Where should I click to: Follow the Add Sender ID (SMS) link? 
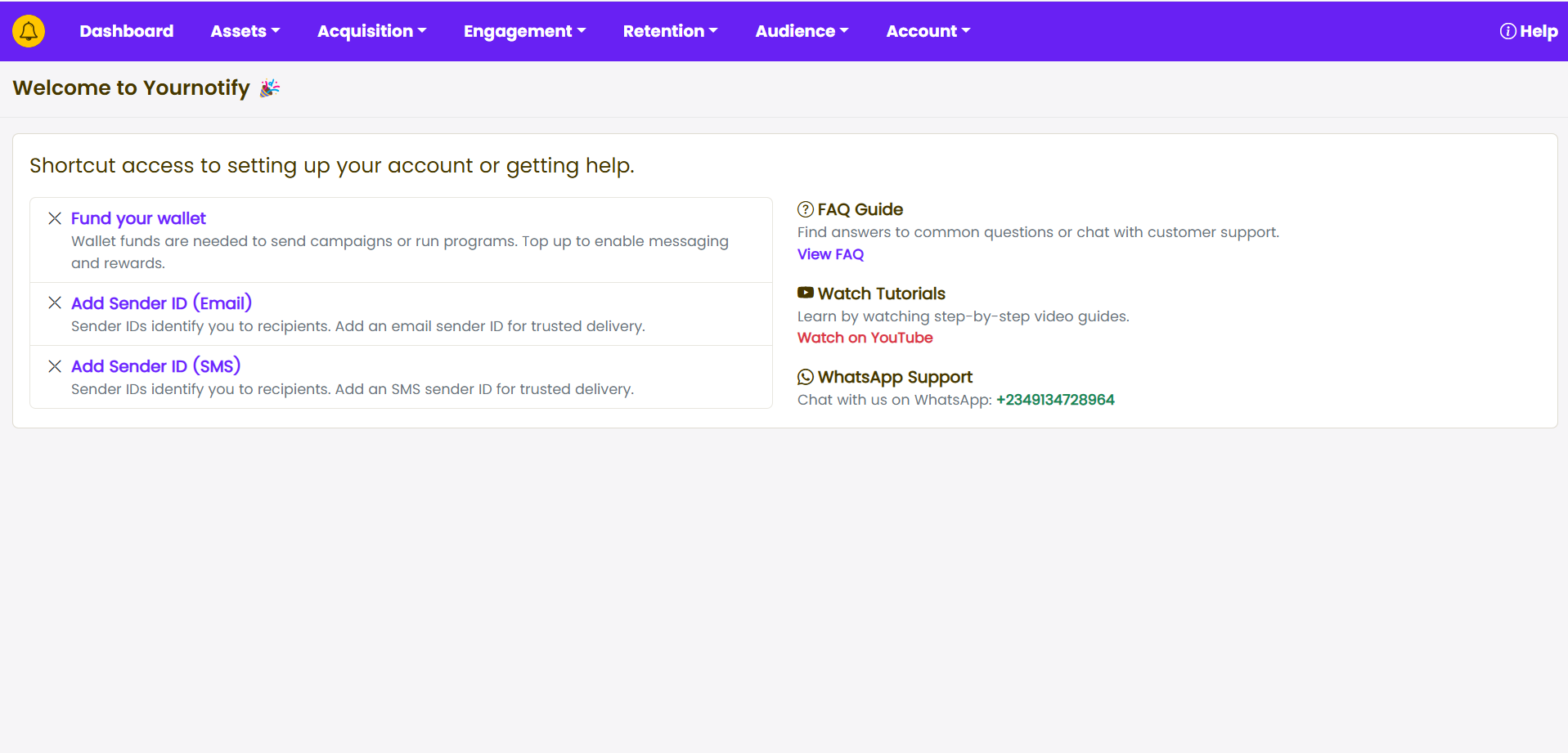tap(155, 366)
